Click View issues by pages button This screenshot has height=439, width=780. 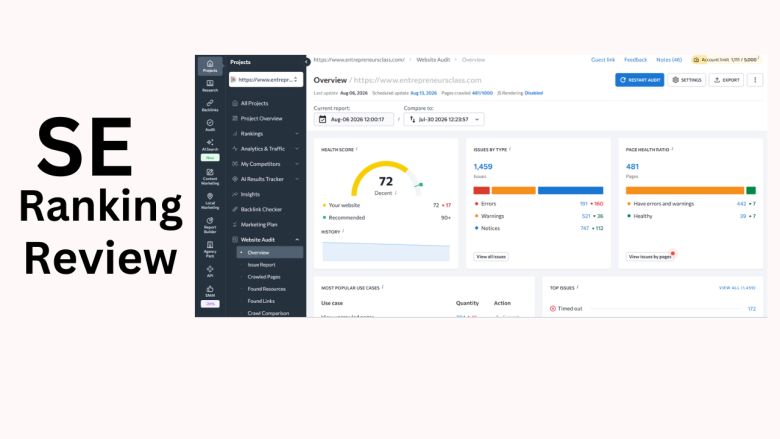point(650,257)
